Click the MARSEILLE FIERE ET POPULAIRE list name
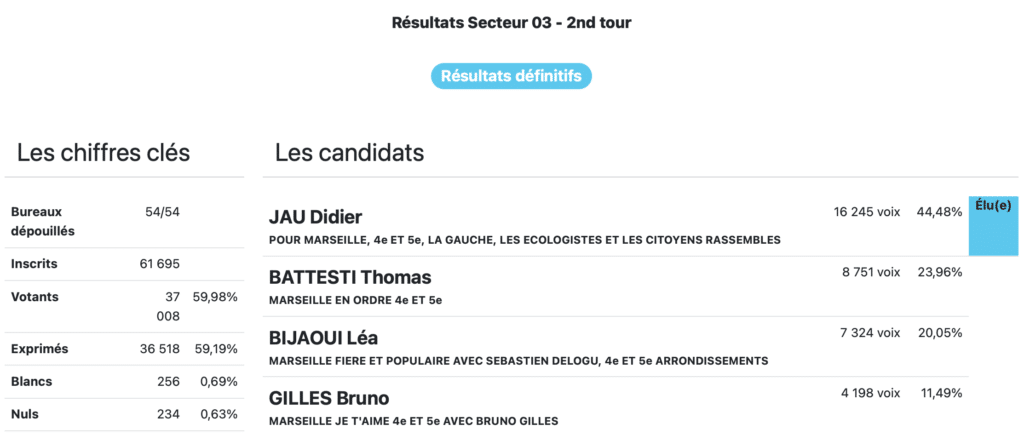Screen dimensions: 1024x435 (518, 360)
